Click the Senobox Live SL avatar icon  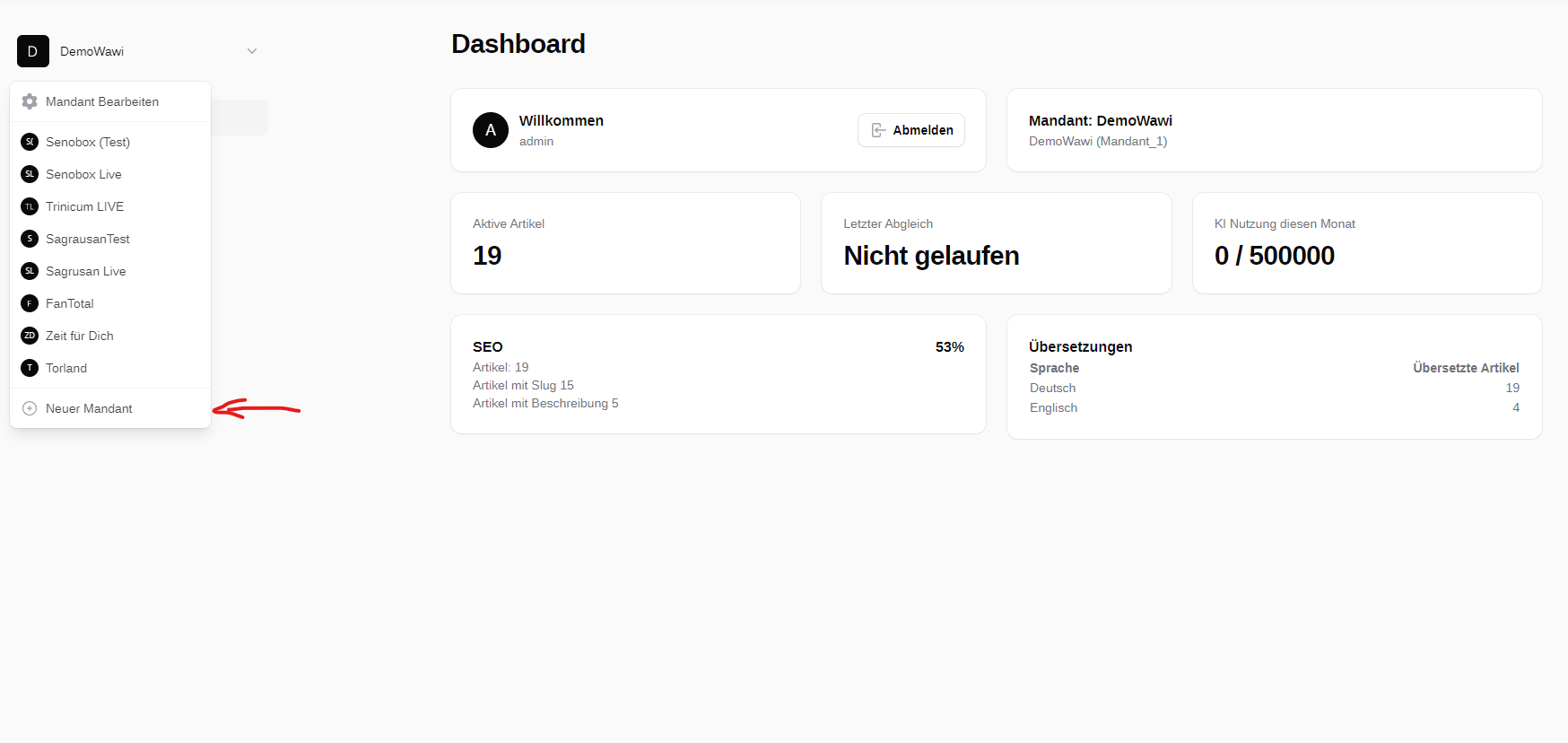pos(30,174)
